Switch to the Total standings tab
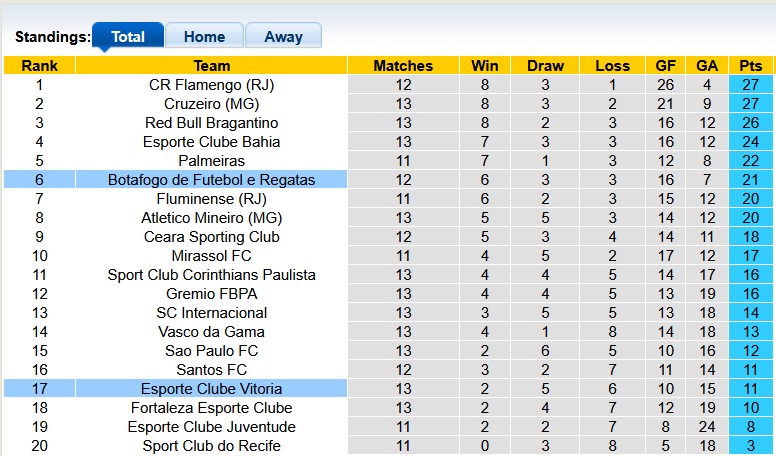 click(128, 37)
